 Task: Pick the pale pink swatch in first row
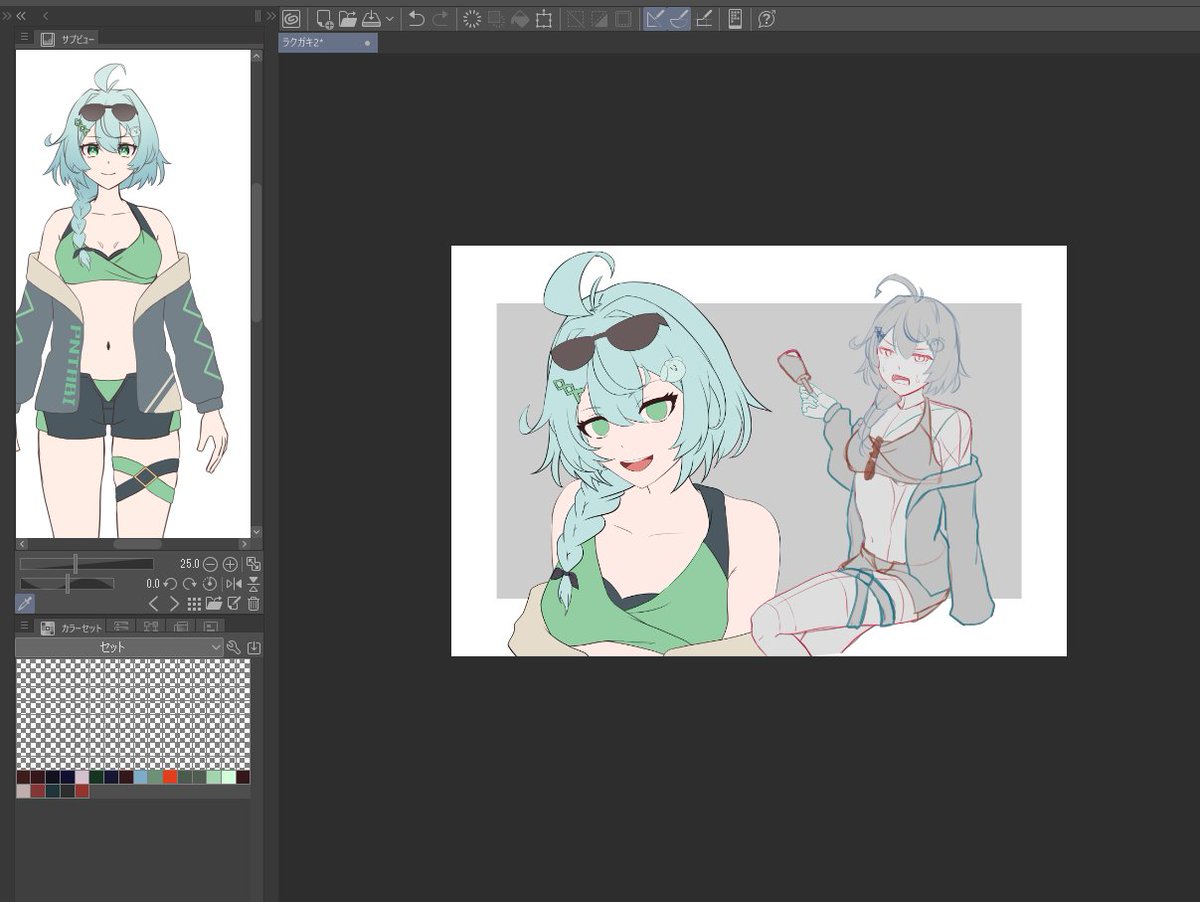pos(82,777)
